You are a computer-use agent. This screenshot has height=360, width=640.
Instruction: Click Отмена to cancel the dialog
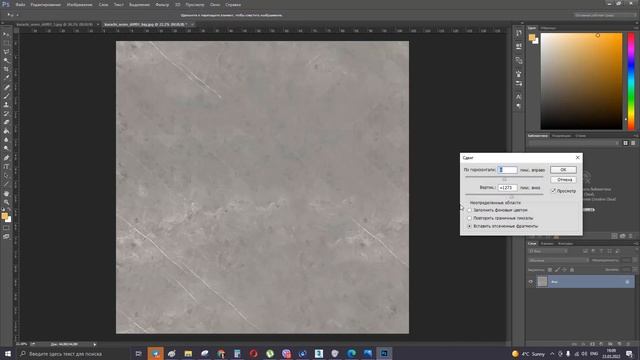[x=563, y=180]
